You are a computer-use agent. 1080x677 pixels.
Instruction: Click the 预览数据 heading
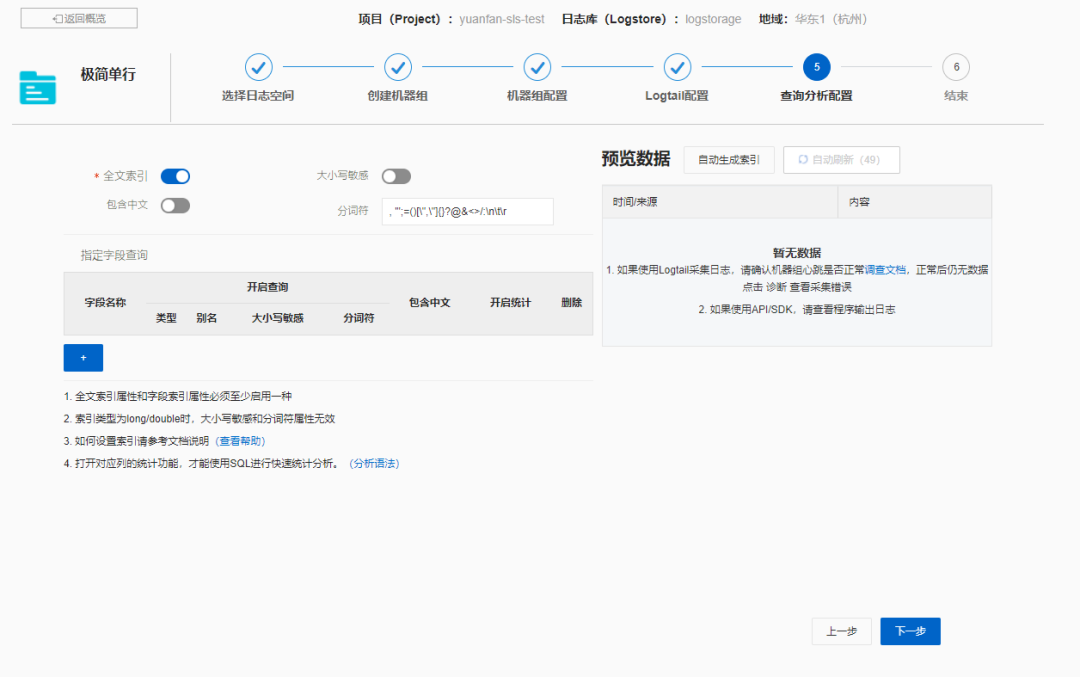(x=636, y=159)
